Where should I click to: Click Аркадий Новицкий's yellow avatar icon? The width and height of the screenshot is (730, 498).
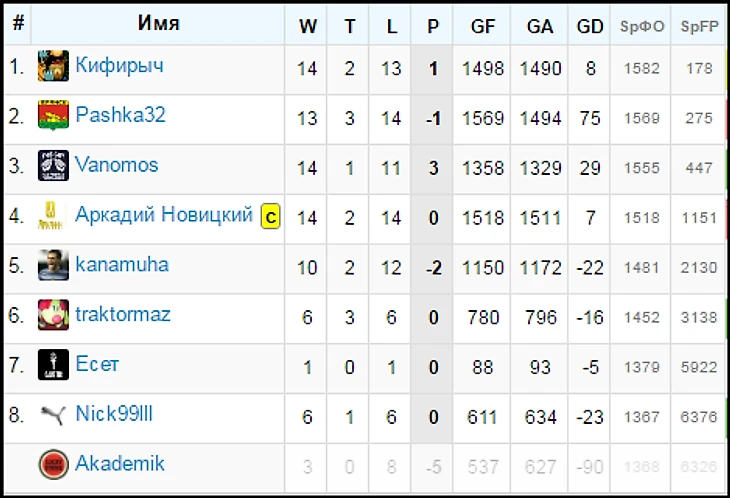(53, 215)
